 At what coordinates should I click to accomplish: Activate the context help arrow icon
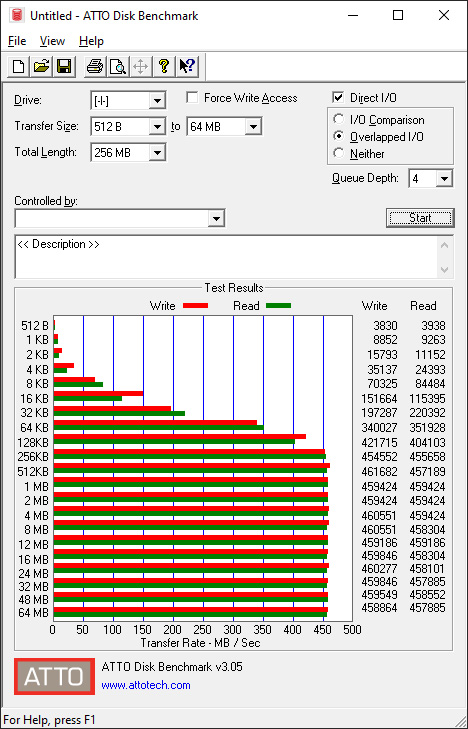[188, 66]
